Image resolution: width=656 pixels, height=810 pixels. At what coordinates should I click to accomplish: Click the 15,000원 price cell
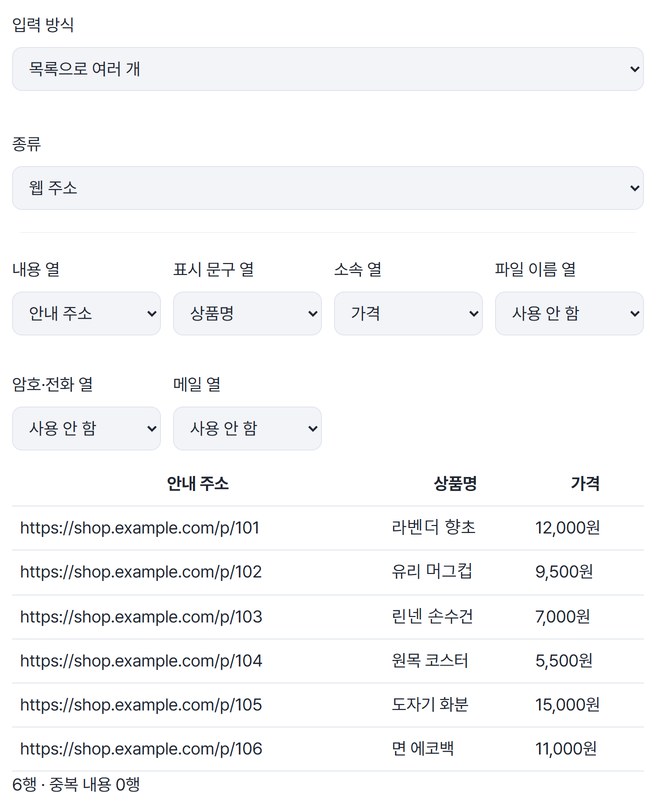click(x=567, y=705)
